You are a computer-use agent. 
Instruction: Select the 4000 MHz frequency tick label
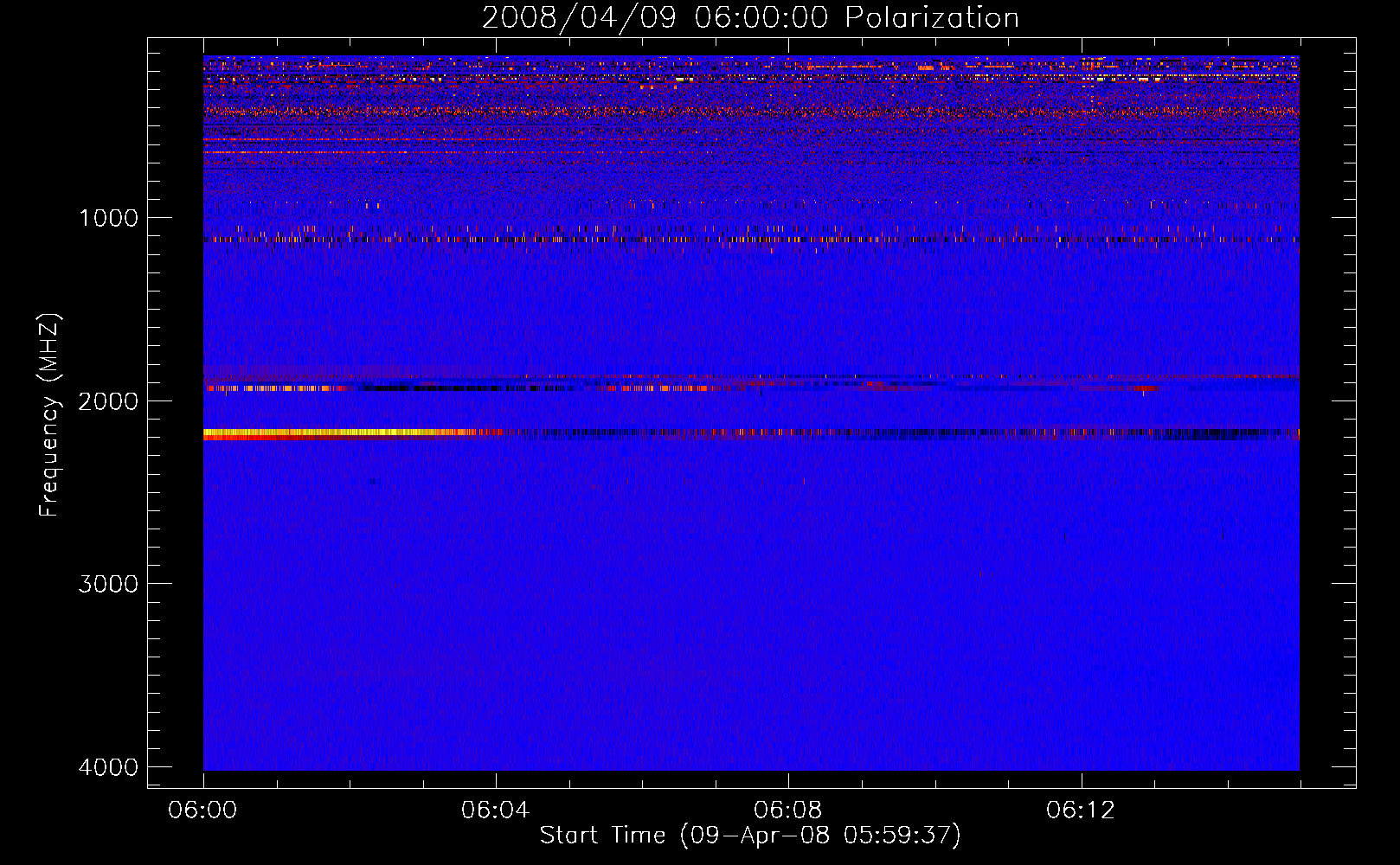(x=108, y=767)
